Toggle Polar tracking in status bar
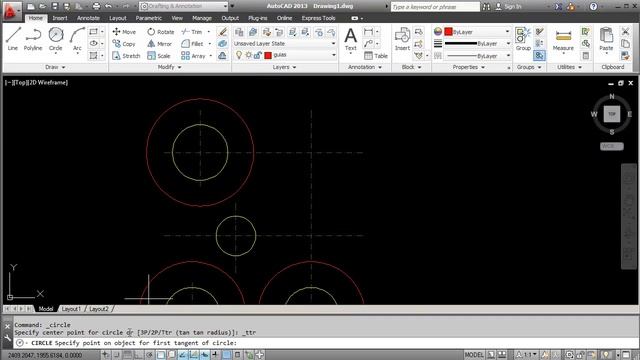The image size is (640, 360). [149, 355]
